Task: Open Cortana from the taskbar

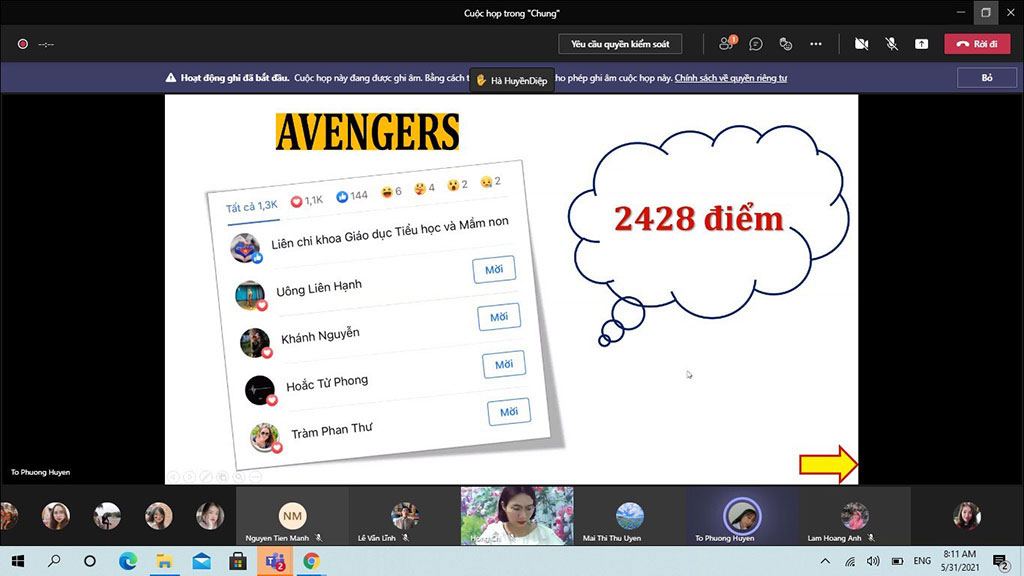Action: (x=90, y=561)
